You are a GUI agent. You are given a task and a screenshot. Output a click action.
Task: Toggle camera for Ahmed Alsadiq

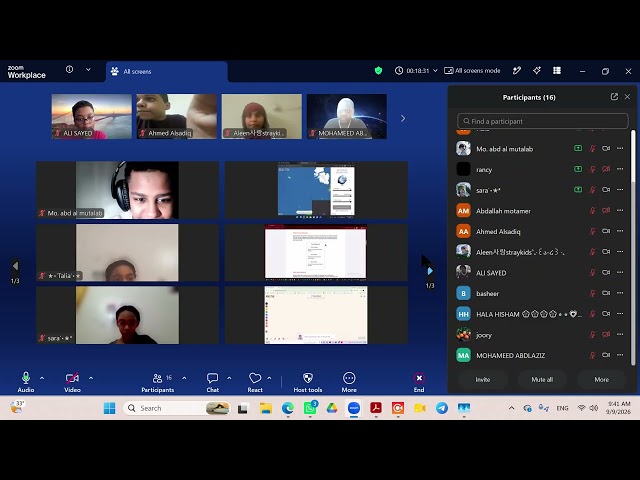point(606,231)
